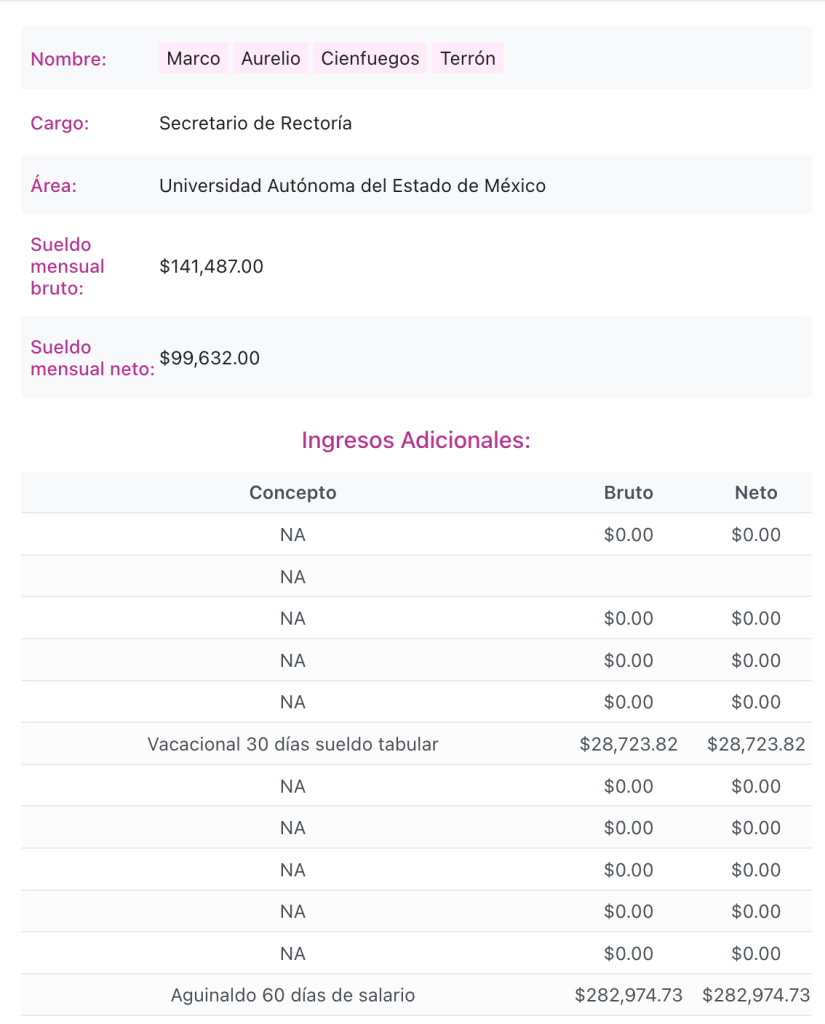
Task: Click the "Cargo:" field label
Action: coord(60,124)
